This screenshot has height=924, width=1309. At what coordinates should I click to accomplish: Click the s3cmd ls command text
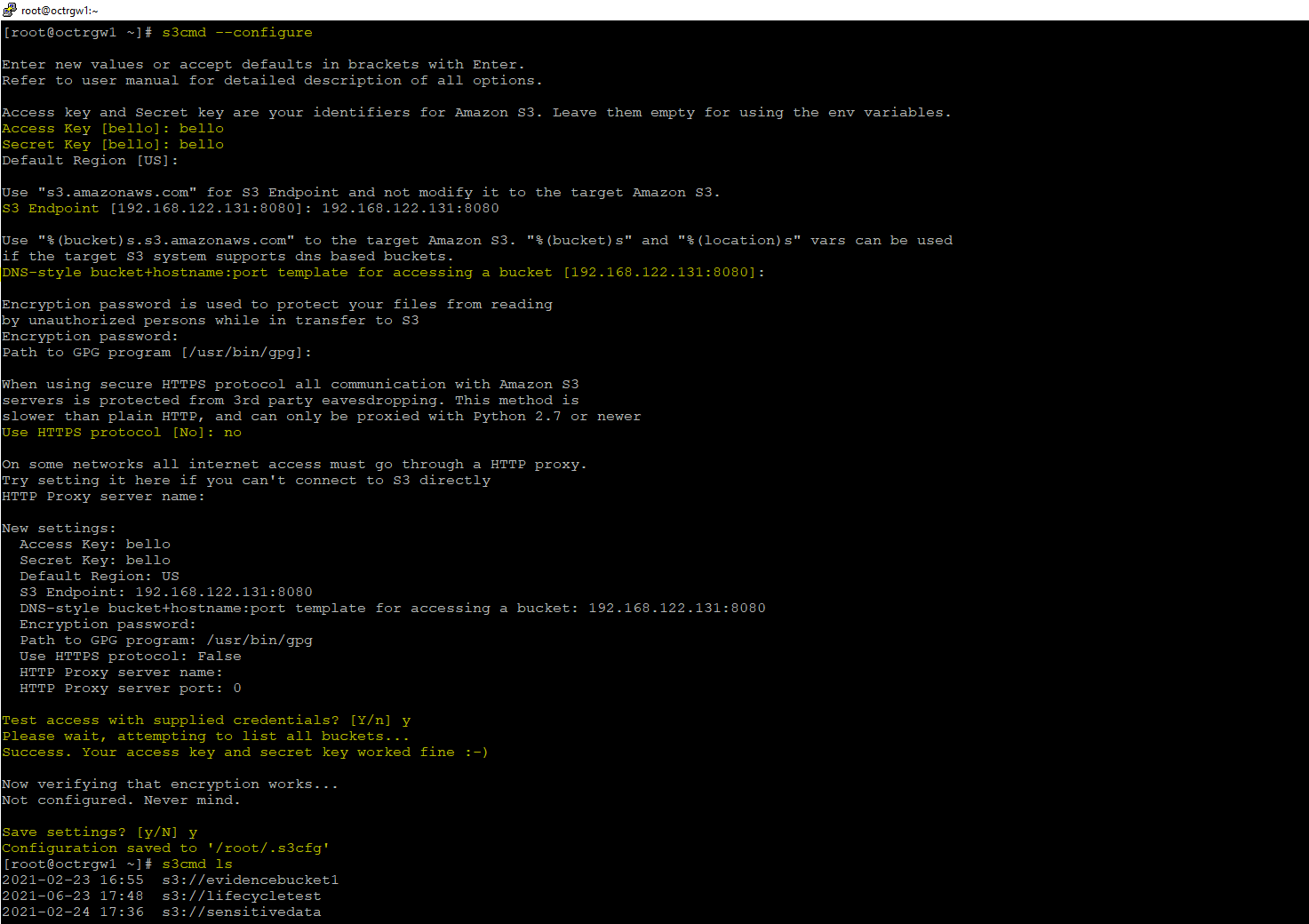pyautogui.click(x=197, y=864)
